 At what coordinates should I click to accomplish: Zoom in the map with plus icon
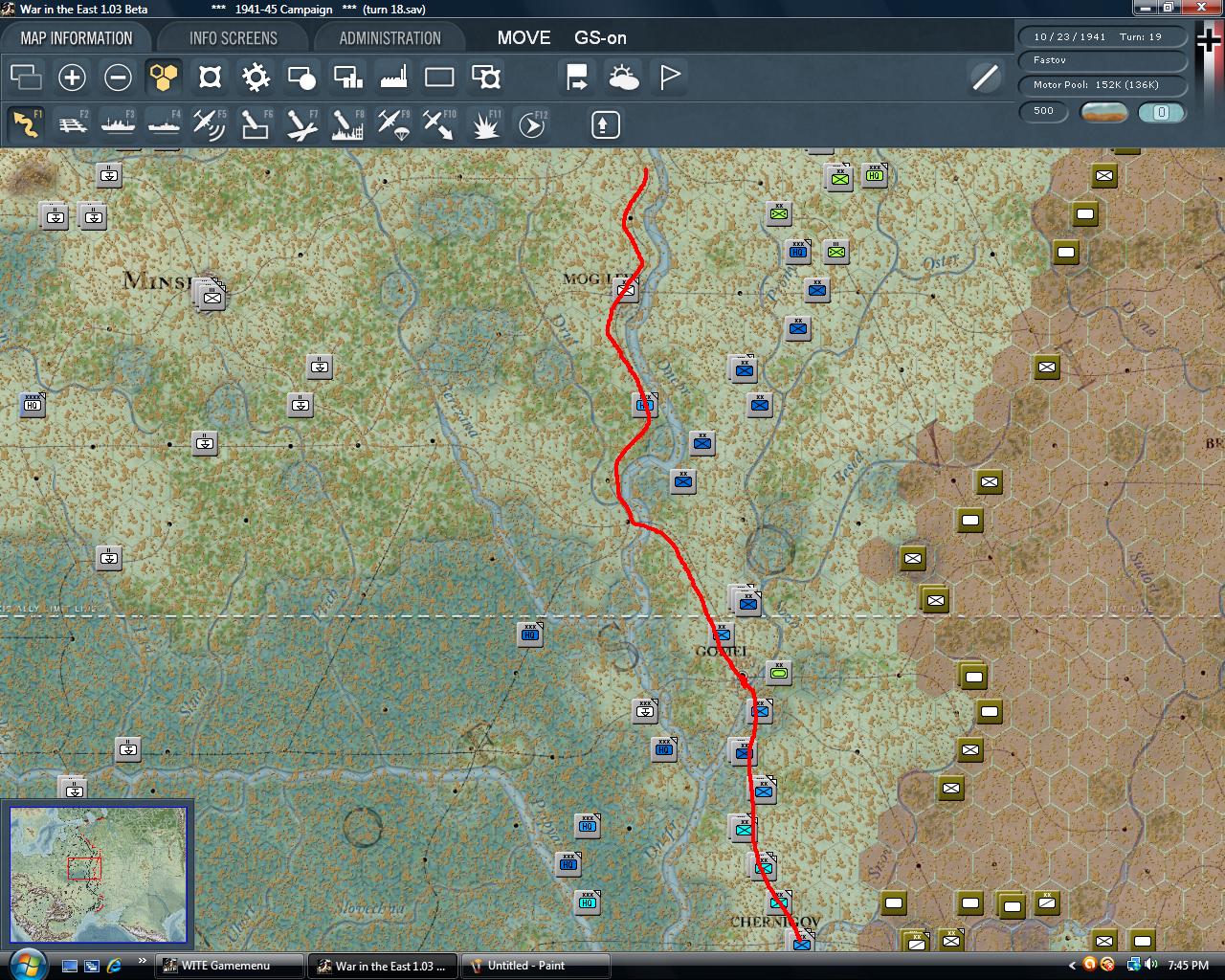(72, 78)
